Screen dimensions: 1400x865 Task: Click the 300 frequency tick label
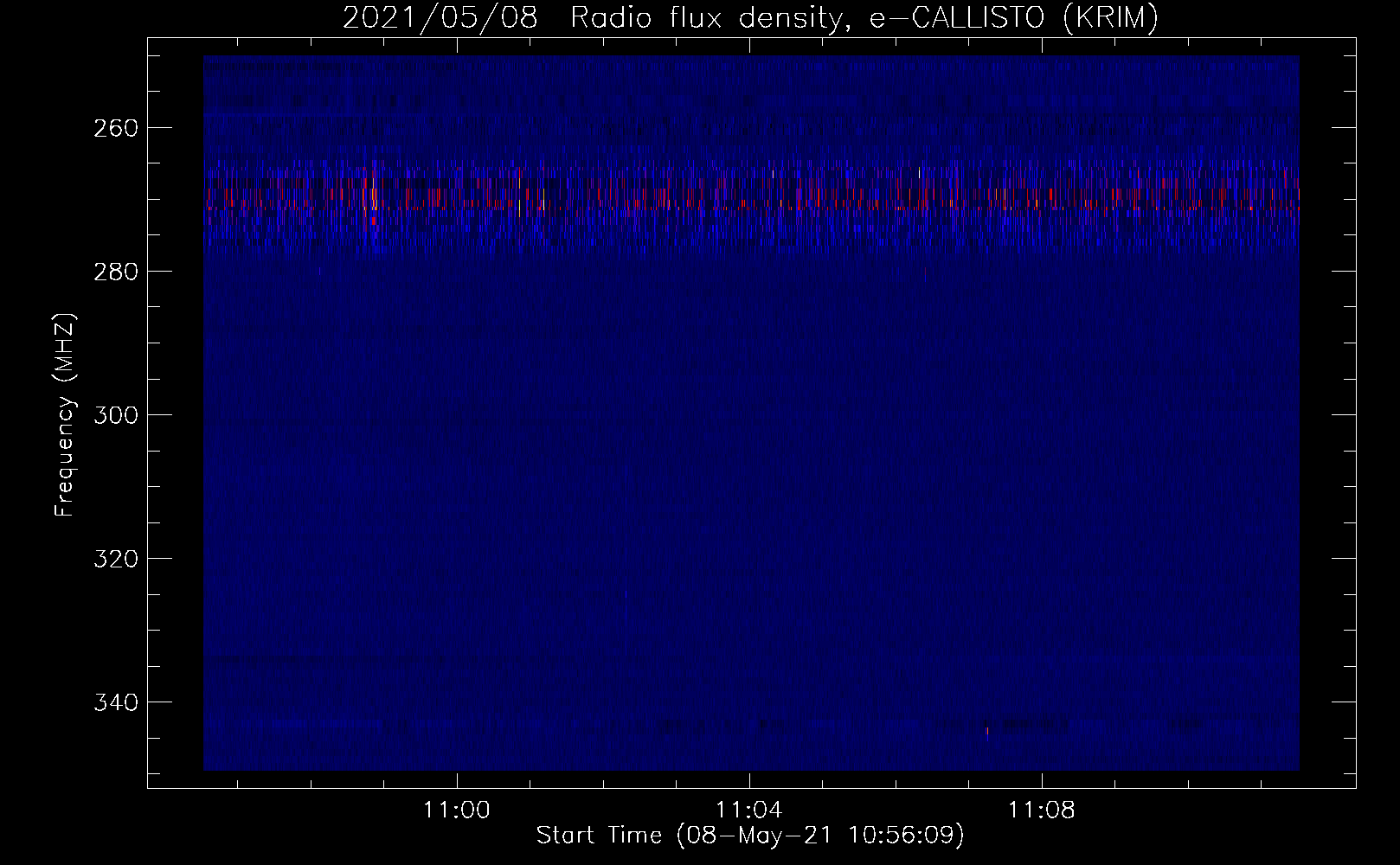[x=116, y=415]
